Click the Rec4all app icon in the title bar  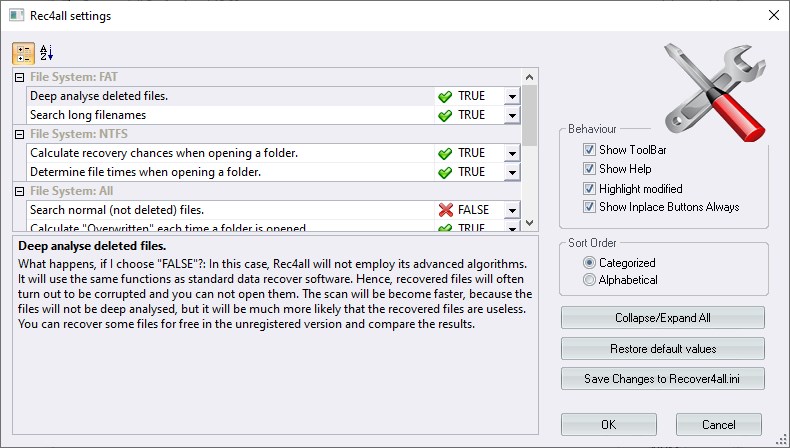16,16
